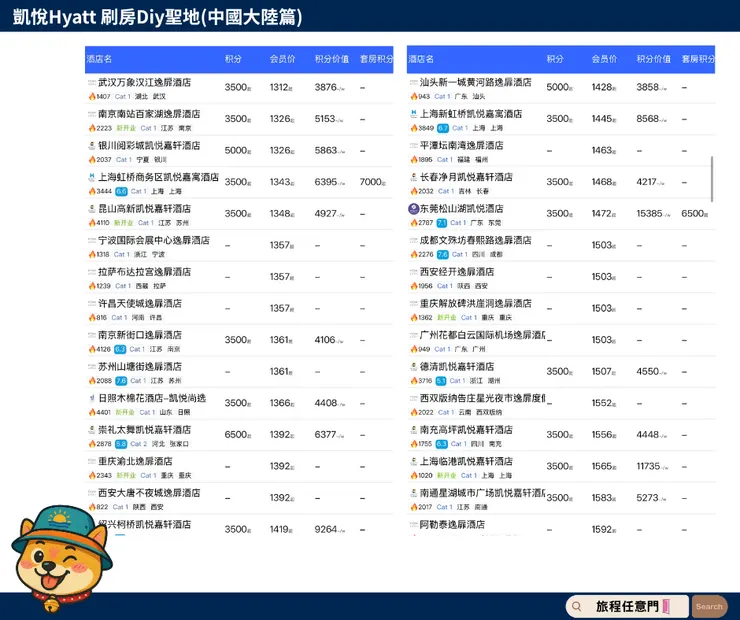740x620 pixels.
Task: Click the 8568 points value cell
Action: coord(651,119)
